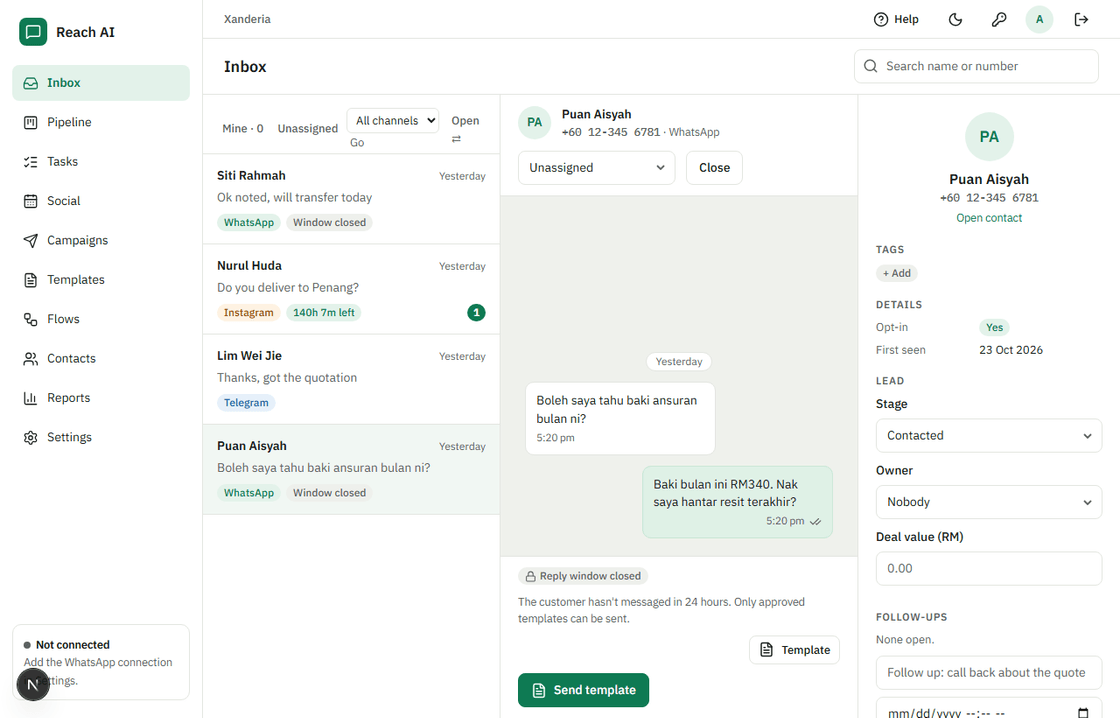
Task: Open the Templates page in sidebar
Action: point(101,279)
